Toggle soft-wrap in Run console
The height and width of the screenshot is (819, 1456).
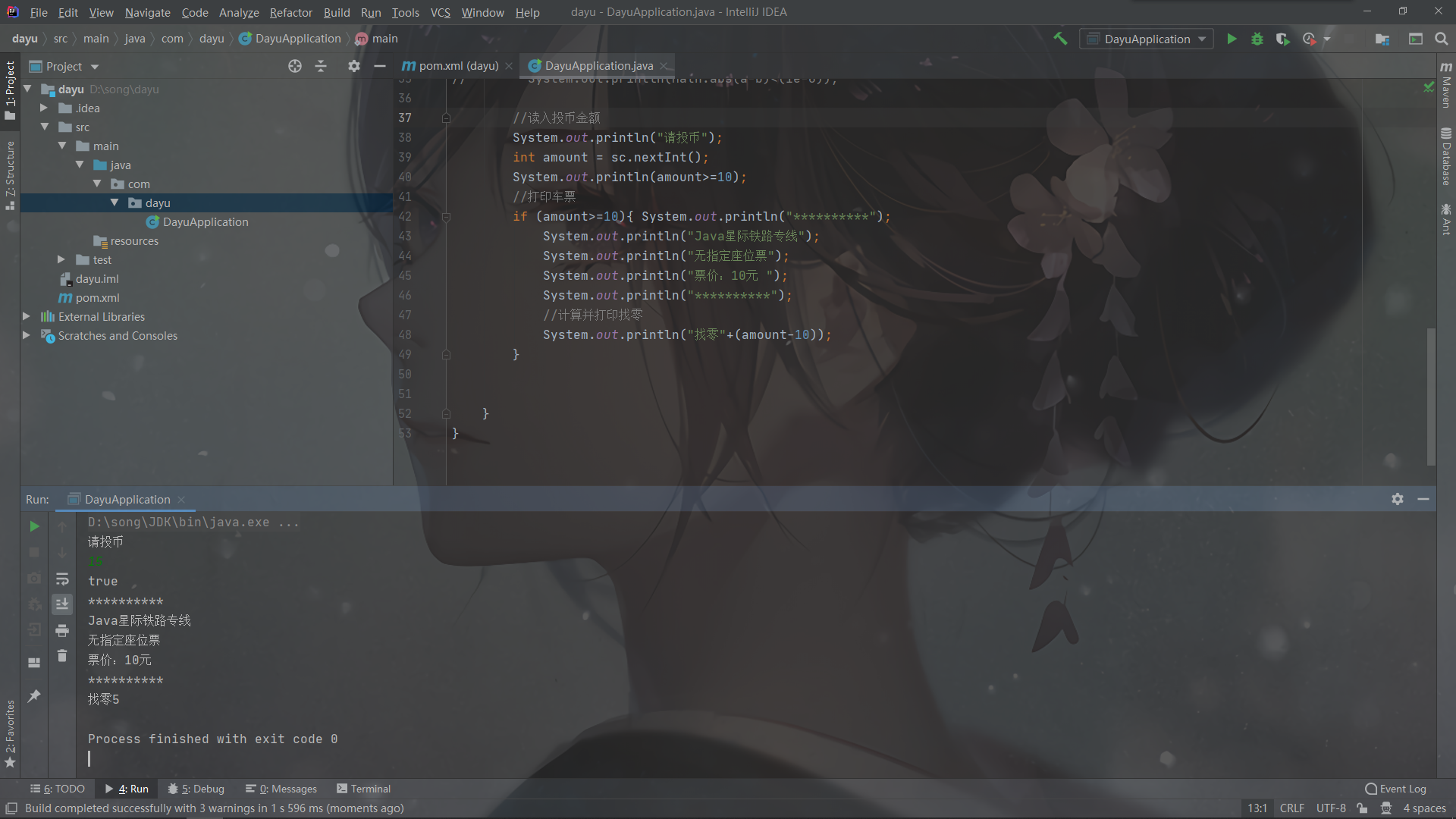[62, 579]
